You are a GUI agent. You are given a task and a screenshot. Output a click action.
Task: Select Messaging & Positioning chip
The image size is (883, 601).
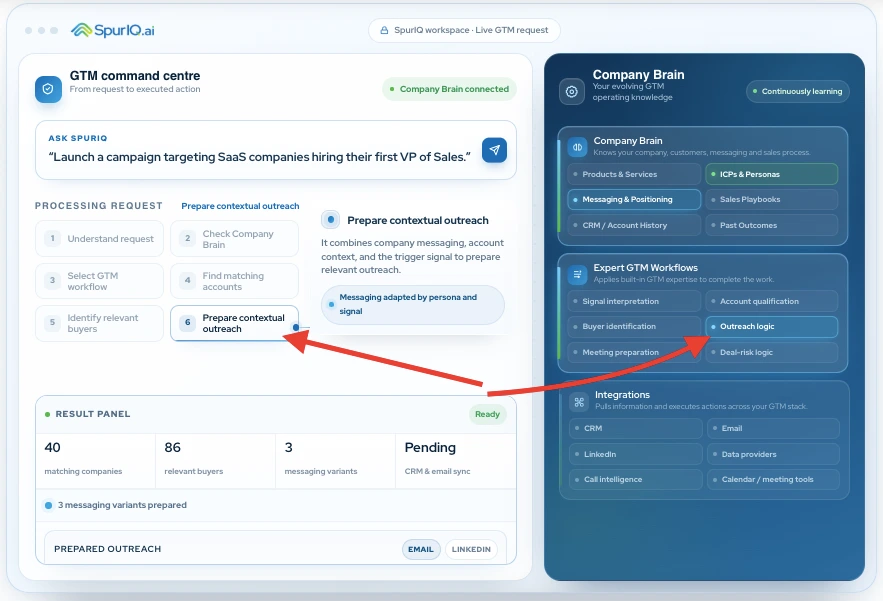[x=634, y=199]
